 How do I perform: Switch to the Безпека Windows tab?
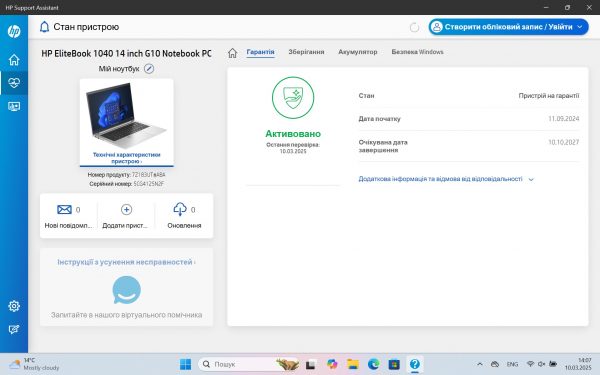coord(417,52)
